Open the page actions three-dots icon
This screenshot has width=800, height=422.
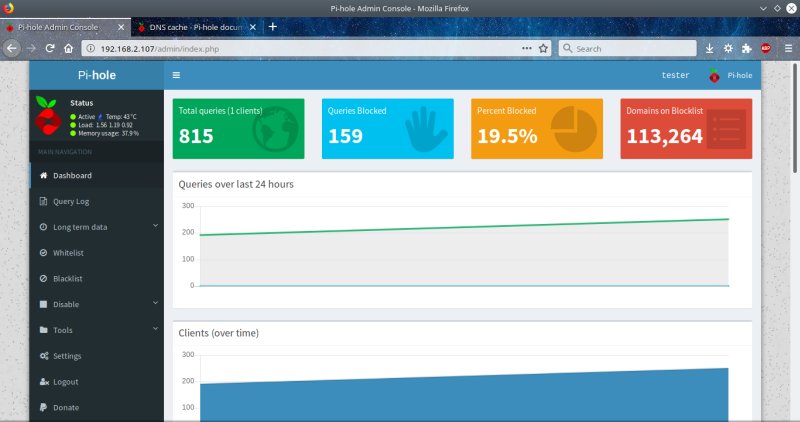(x=527, y=48)
